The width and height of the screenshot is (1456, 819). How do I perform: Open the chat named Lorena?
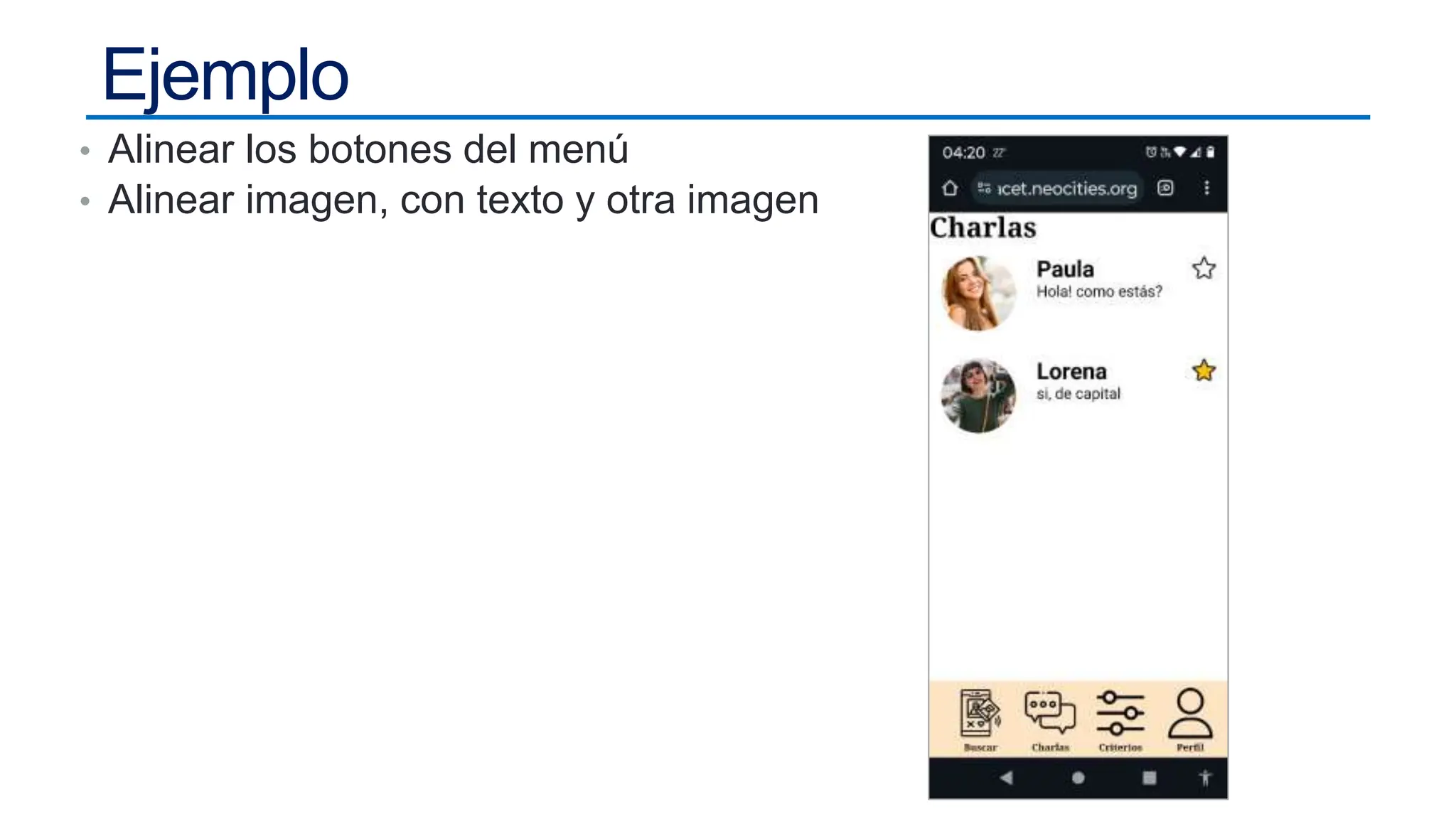pos(1071,372)
